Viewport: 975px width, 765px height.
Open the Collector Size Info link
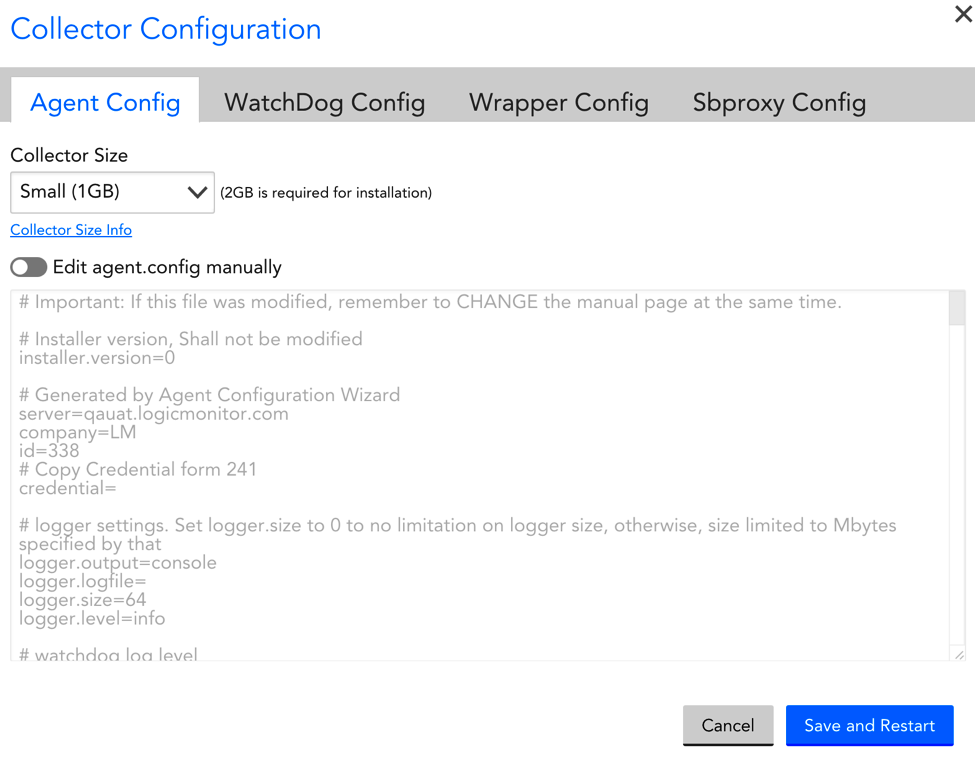point(71,230)
